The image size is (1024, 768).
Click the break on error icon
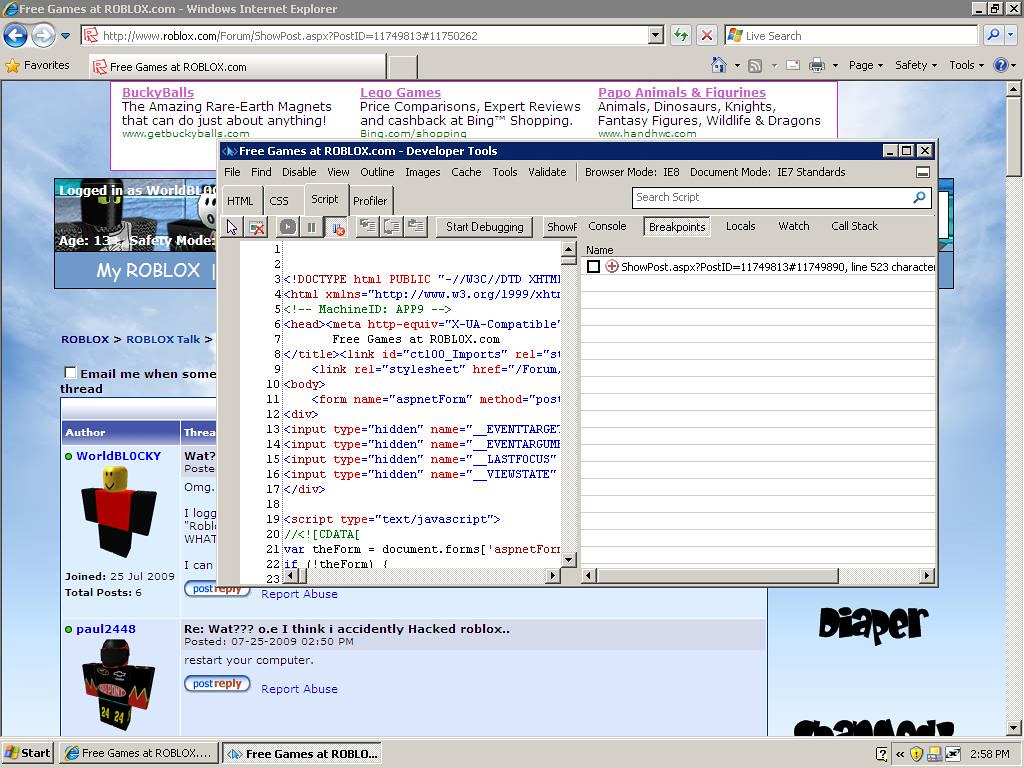(337, 227)
